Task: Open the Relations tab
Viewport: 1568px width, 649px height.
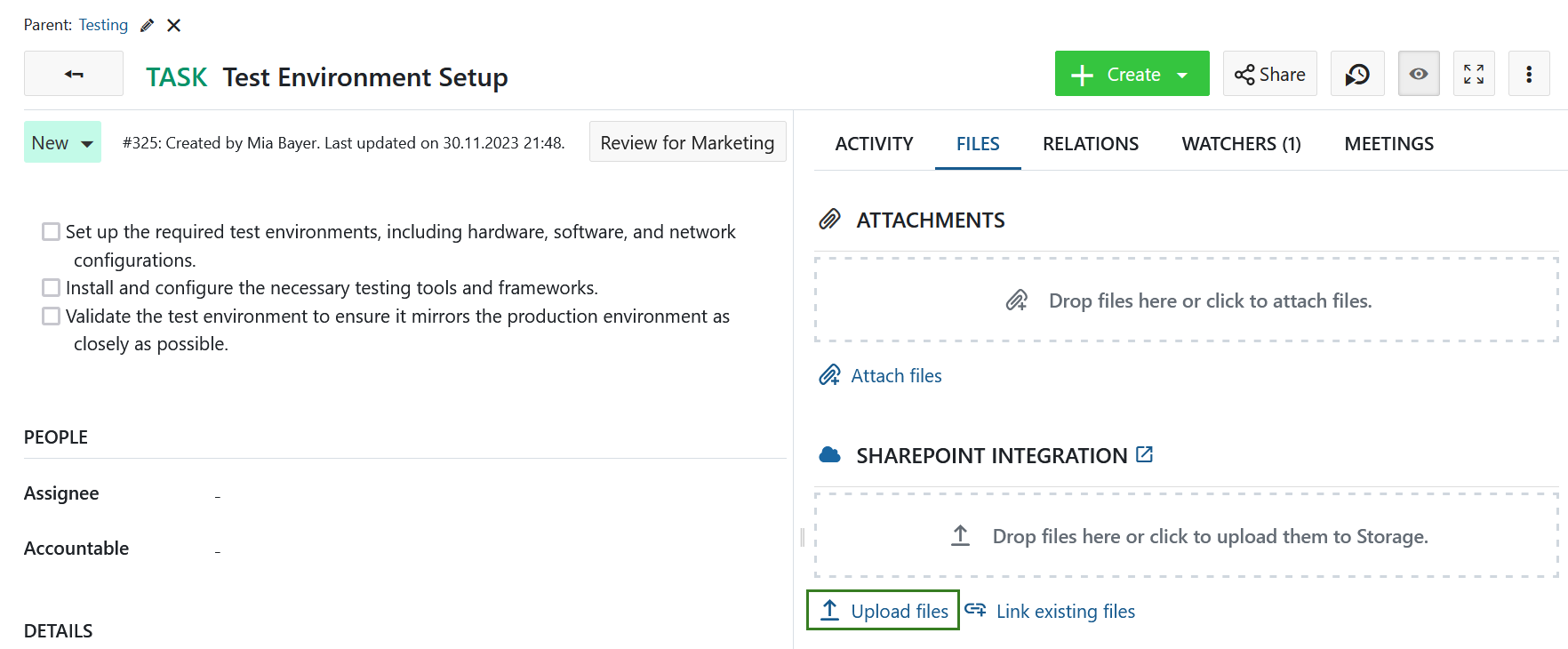Action: click(1090, 144)
